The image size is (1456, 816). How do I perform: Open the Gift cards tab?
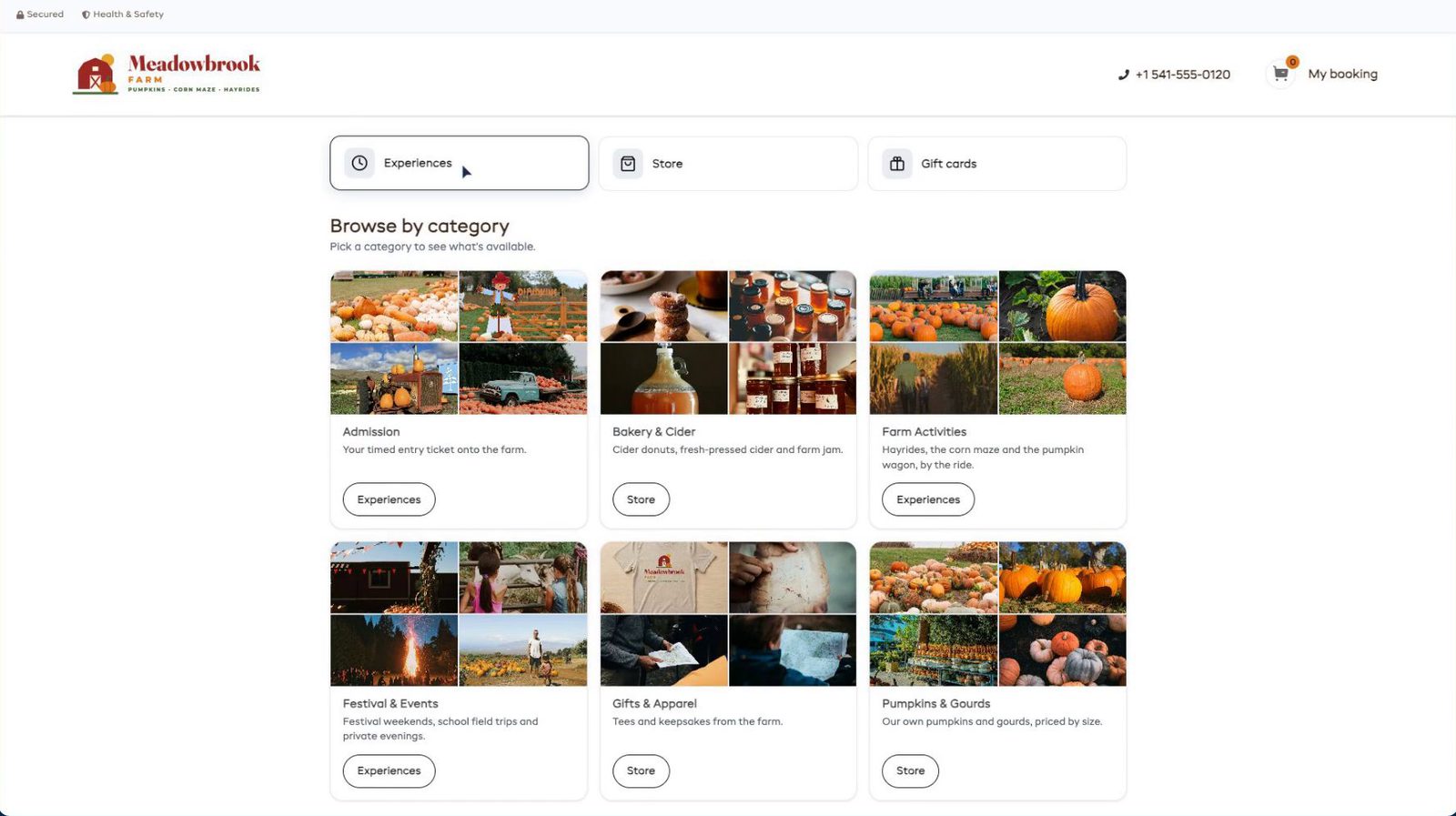(x=997, y=164)
